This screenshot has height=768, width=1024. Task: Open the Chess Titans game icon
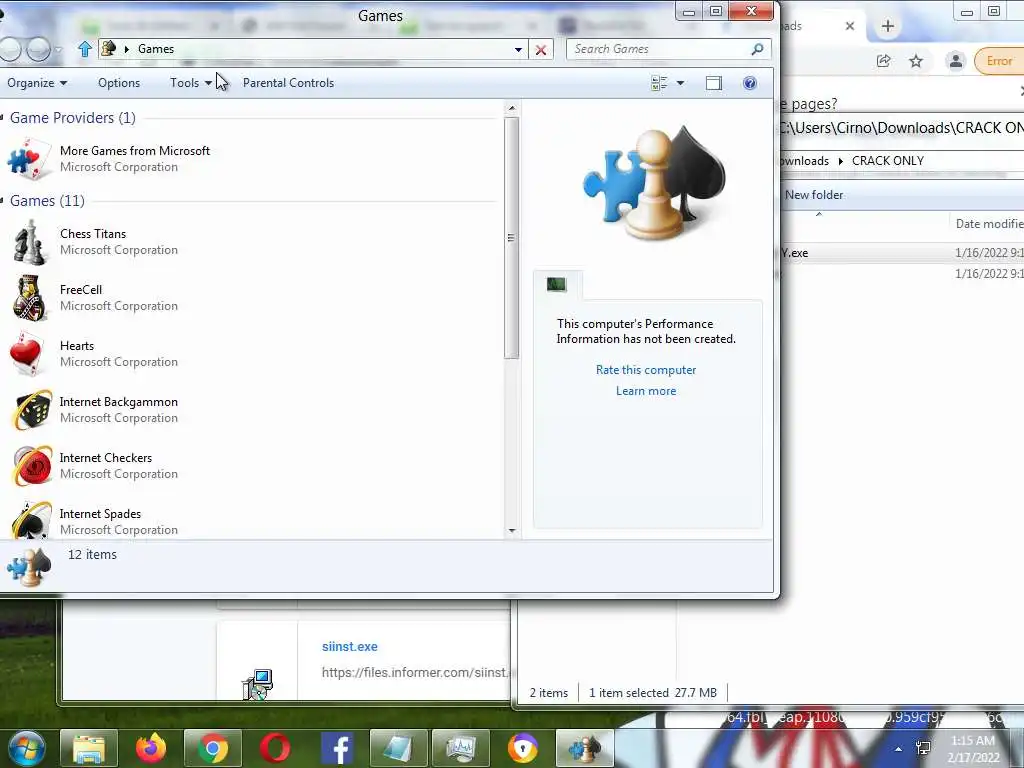point(29,242)
